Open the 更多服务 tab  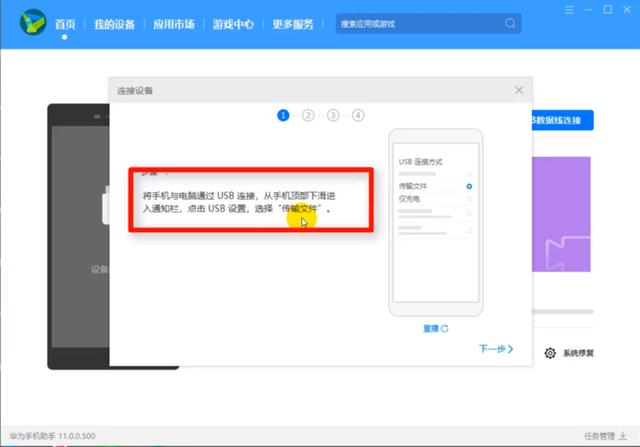[293, 24]
